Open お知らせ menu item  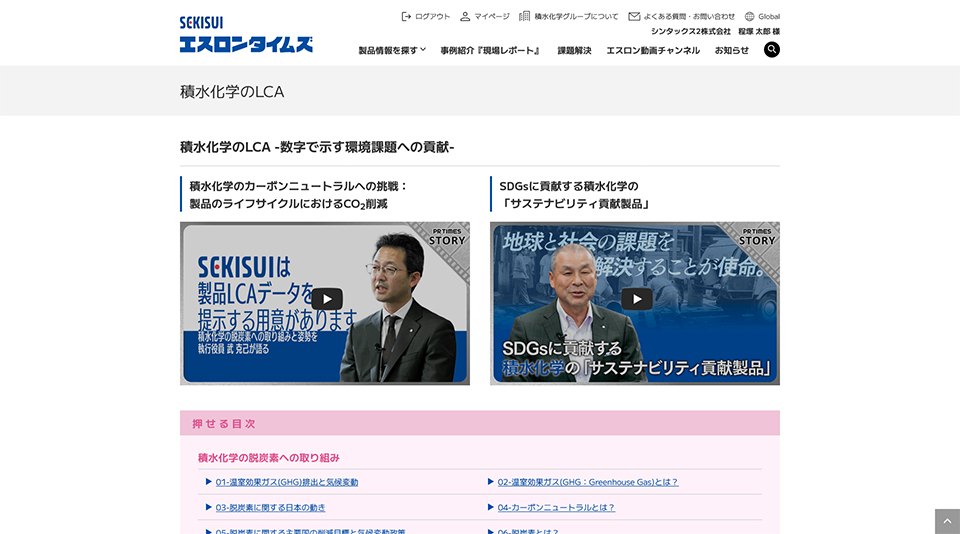click(x=732, y=50)
